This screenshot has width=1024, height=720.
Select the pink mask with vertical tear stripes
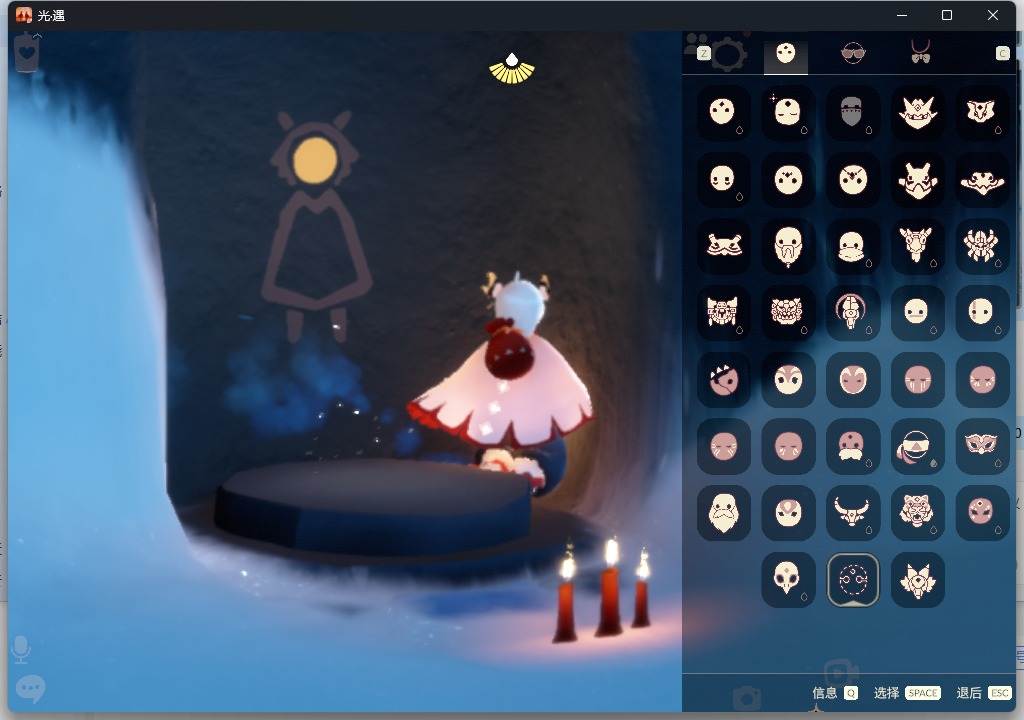917,380
